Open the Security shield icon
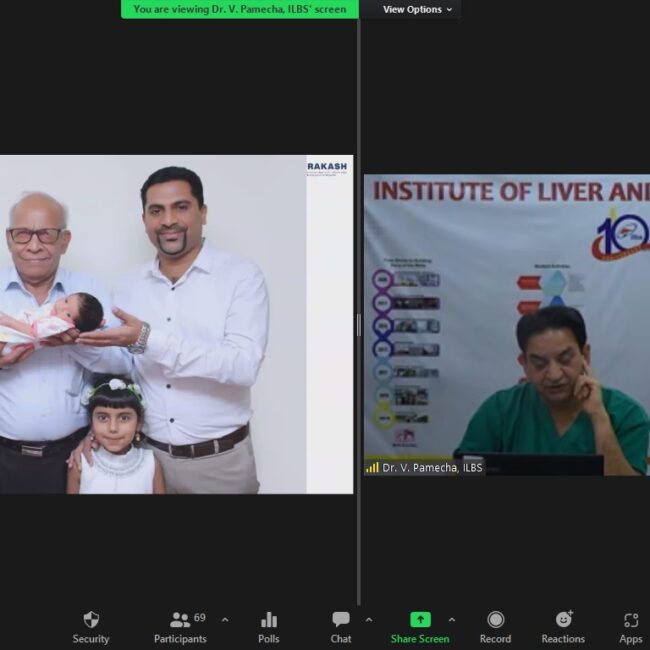Screen dimensions: 650x650 [x=91, y=620]
